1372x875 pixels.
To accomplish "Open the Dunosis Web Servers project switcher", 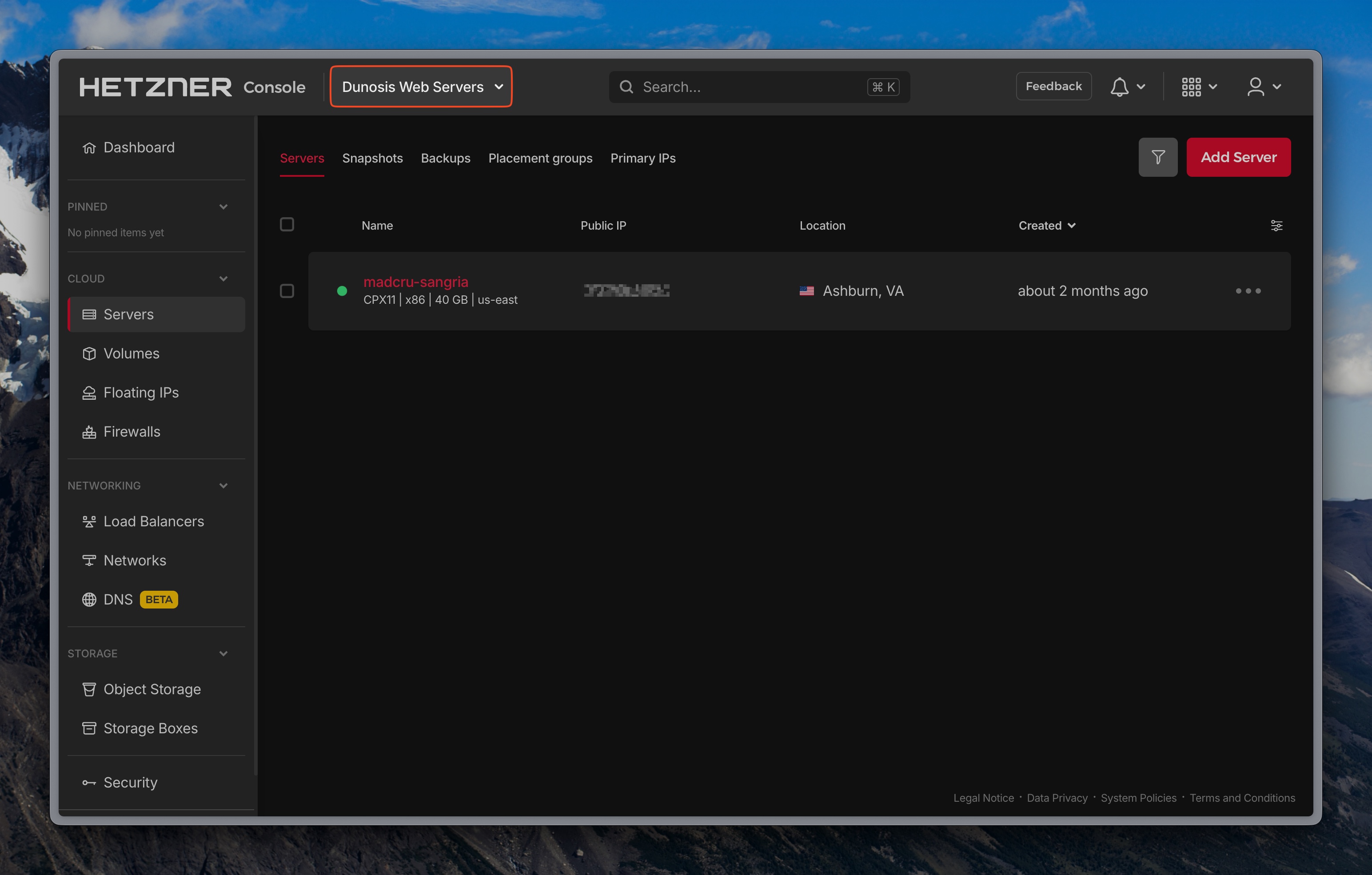I will click(420, 86).
